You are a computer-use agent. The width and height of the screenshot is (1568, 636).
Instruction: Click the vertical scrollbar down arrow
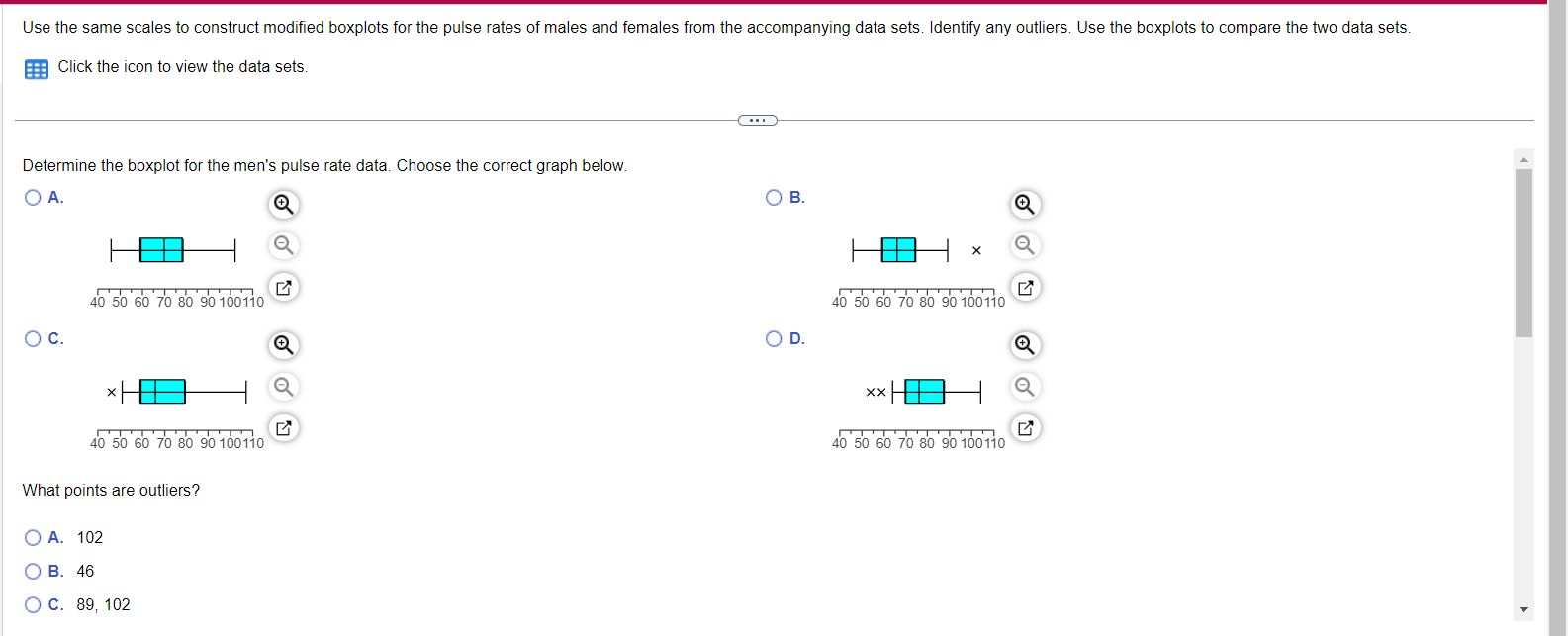(x=1523, y=610)
